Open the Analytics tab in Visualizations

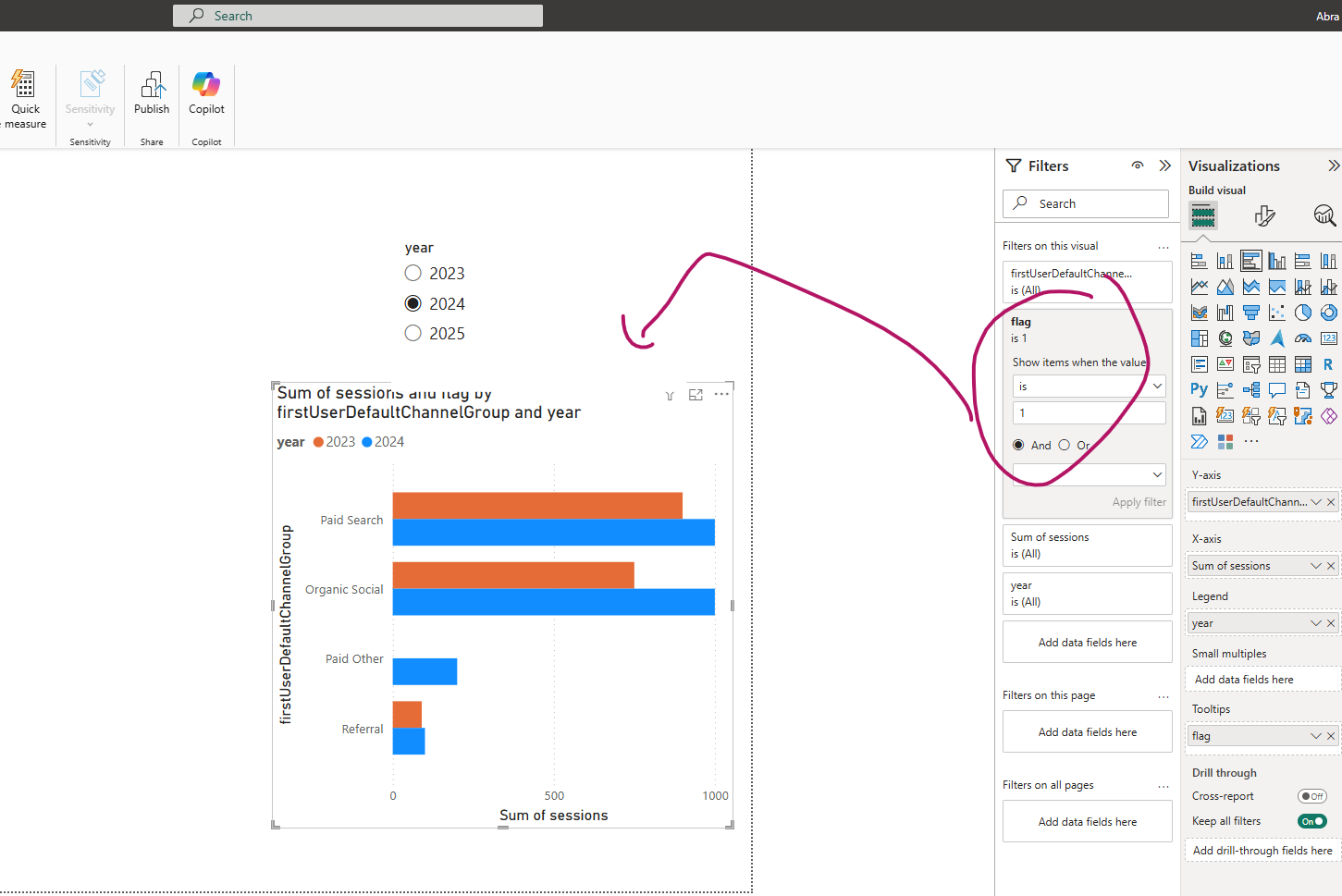tap(1324, 216)
